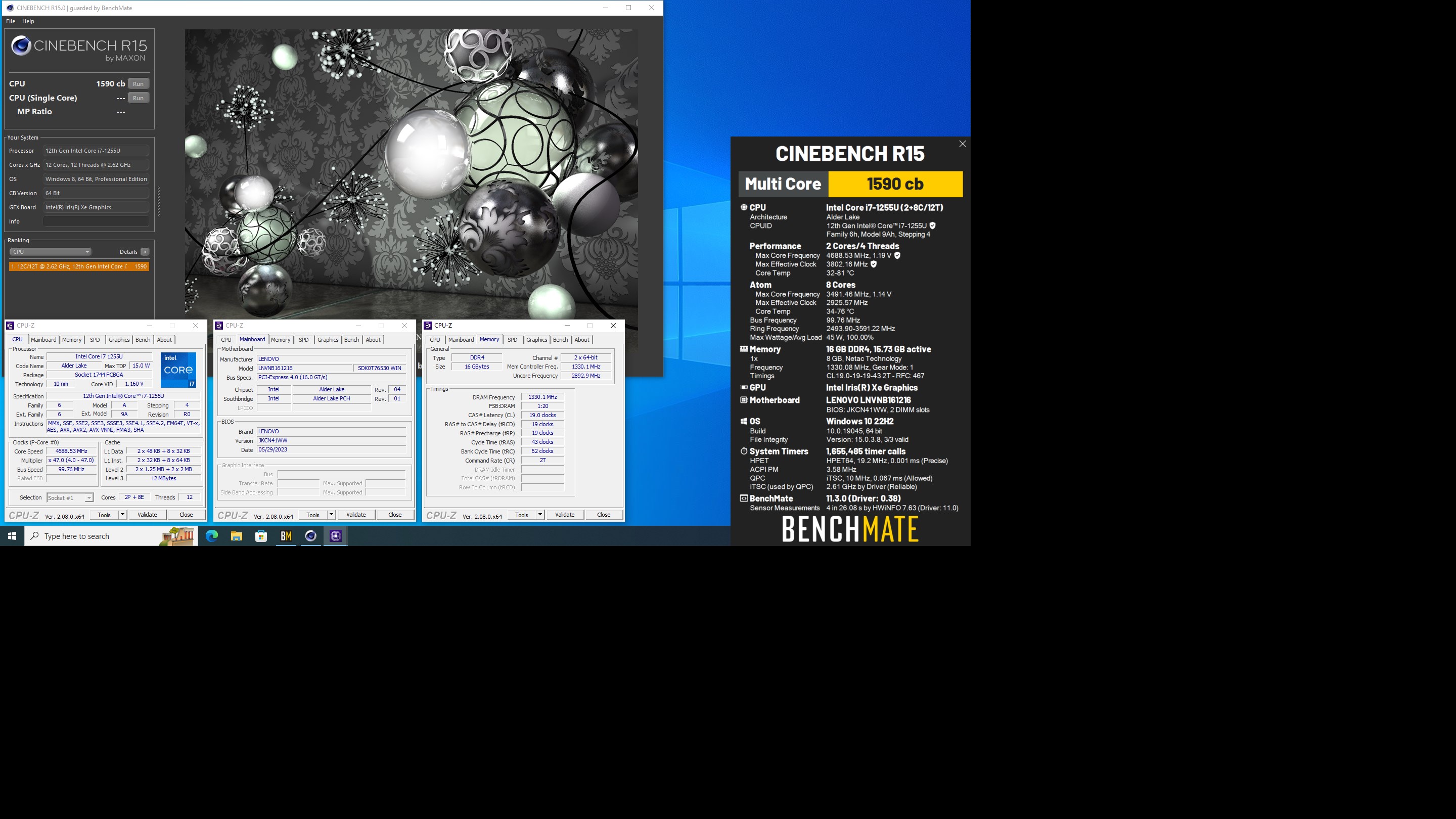Select the ranking entry scoring 1590

click(79, 266)
